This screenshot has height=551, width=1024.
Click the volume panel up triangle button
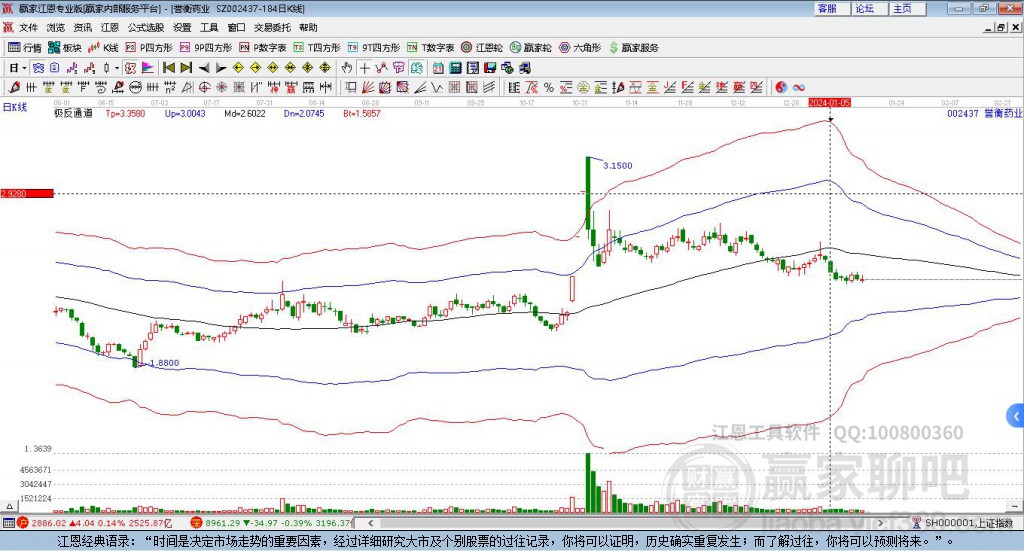tap(9, 507)
